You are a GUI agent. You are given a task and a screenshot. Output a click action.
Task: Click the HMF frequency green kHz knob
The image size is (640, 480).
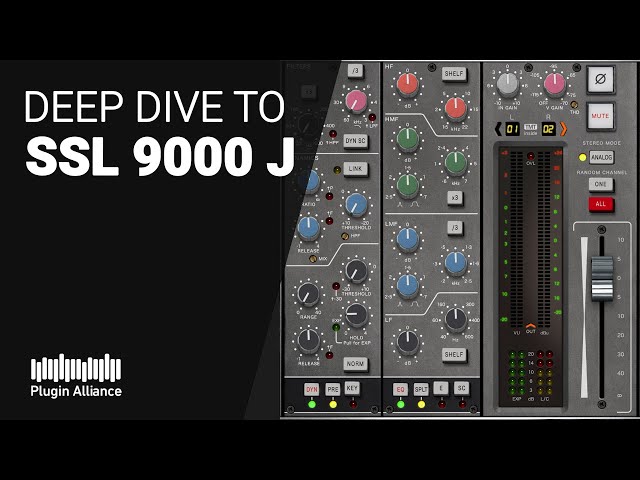pos(456,163)
